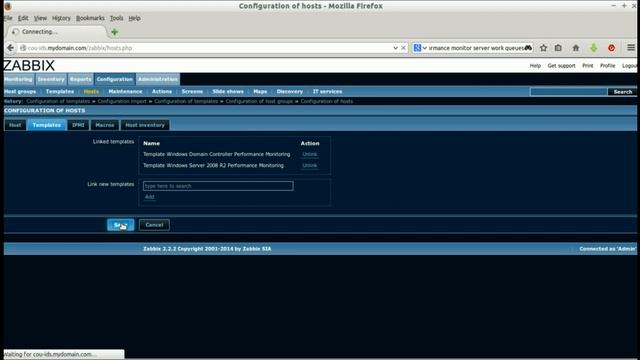Image resolution: width=640 pixels, height=360 pixels.
Task: Open the Actions submenu item
Action: [162, 91]
